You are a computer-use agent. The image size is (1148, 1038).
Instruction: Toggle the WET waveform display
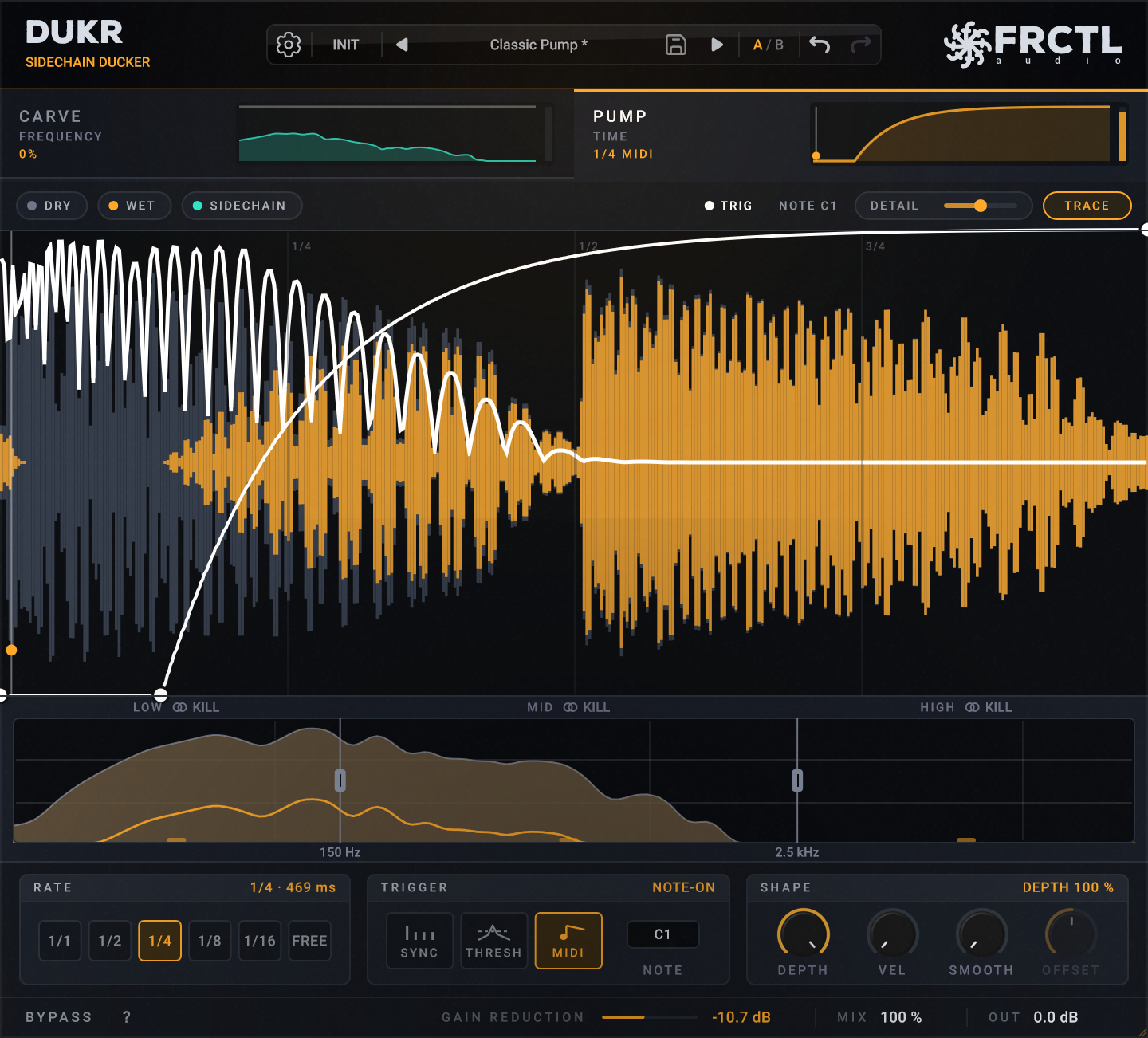[135, 206]
